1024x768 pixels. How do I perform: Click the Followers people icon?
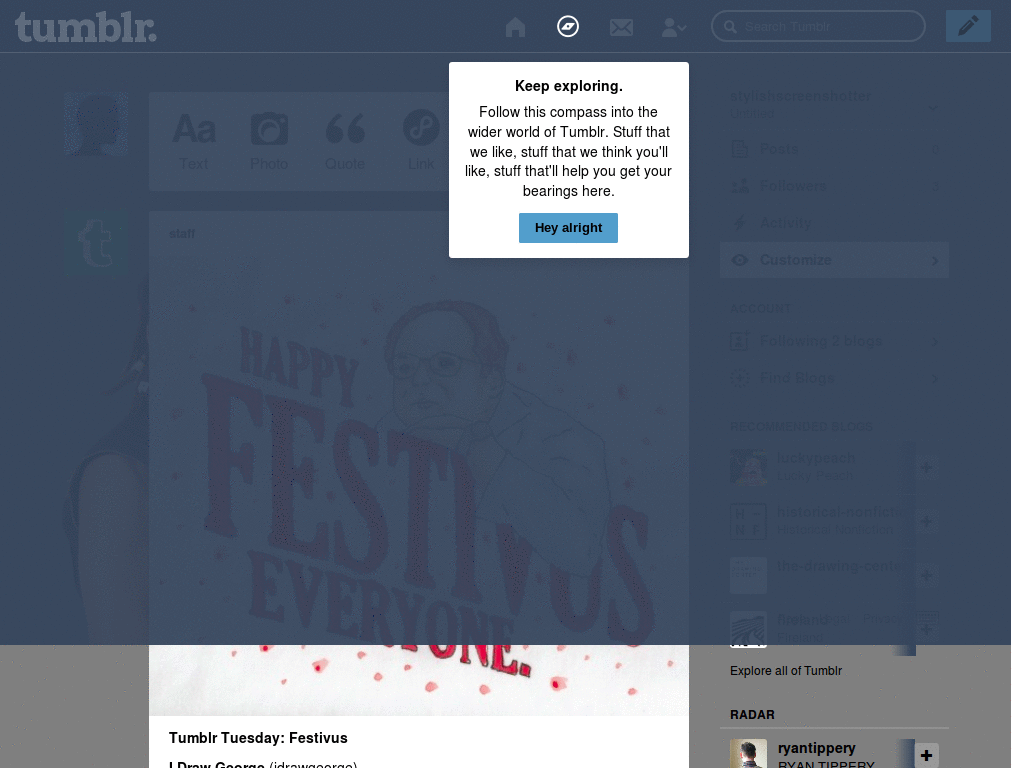(x=740, y=186)
